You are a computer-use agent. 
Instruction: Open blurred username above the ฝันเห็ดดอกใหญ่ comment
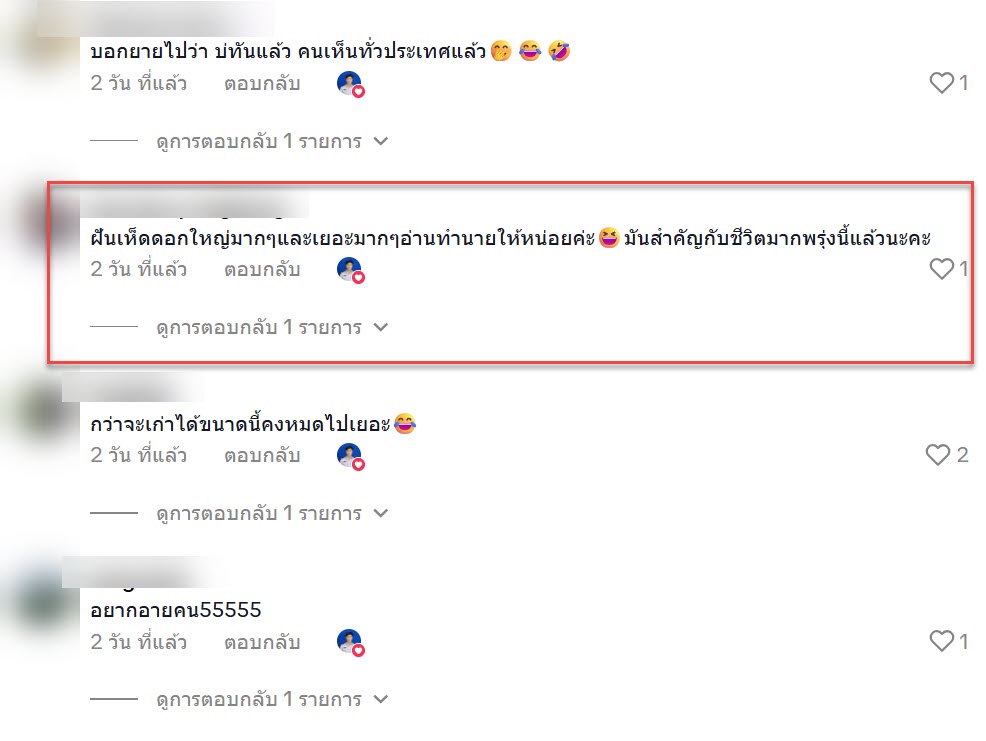[x=195, y=206]
